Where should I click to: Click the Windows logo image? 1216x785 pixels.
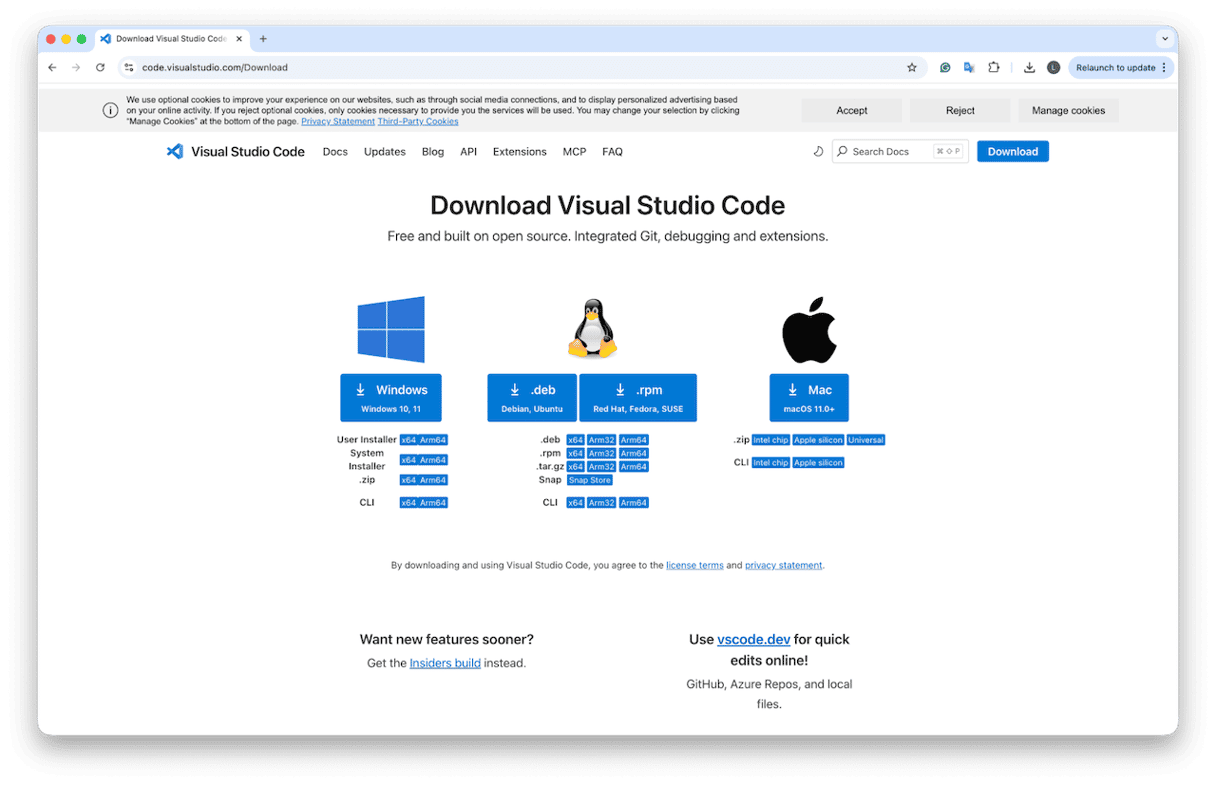pos(391,329)
